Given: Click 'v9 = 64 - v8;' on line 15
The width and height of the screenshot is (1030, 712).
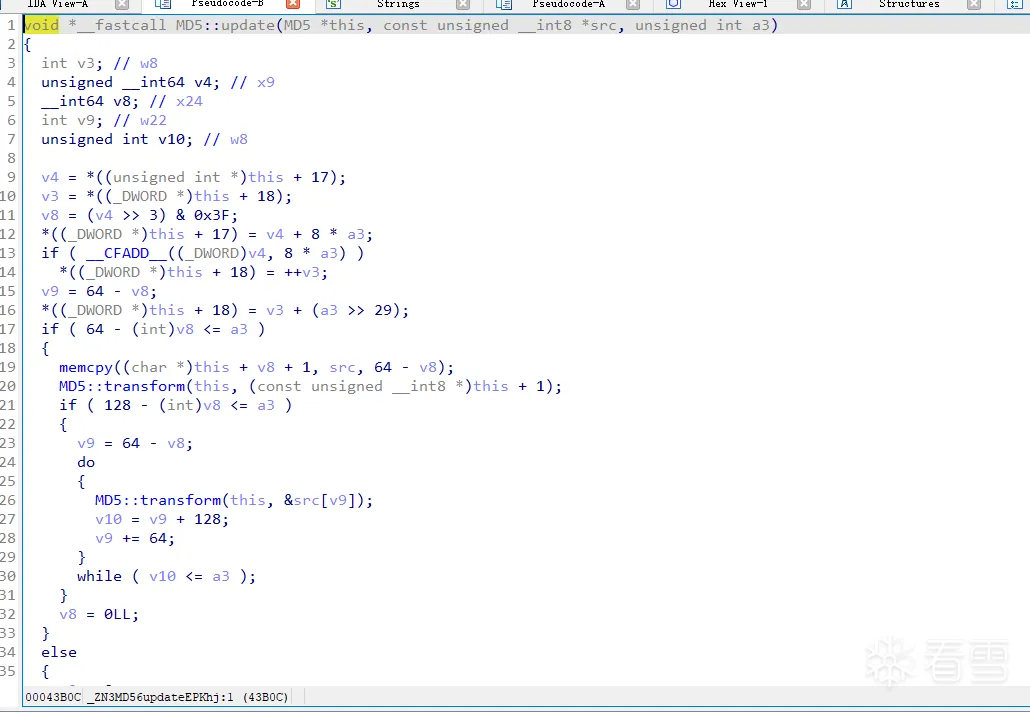Looking at the screenshot, I should (x=99, y=292).
